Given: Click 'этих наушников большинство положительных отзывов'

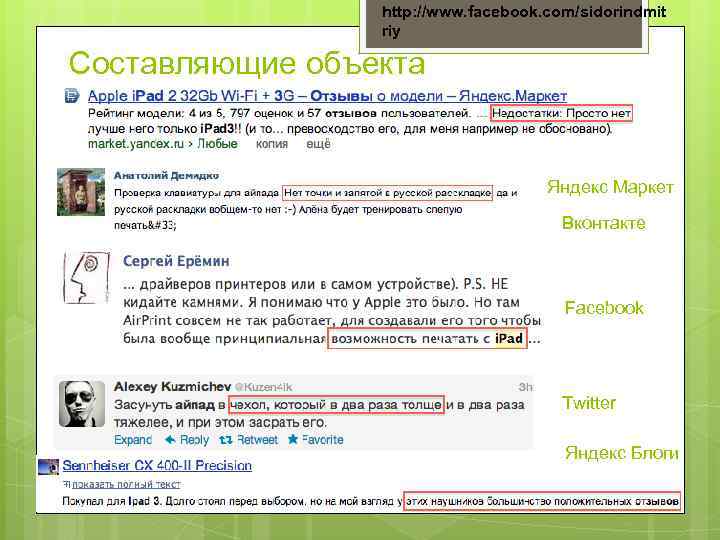Looking at the screenshot, I should tap(542, 501).
